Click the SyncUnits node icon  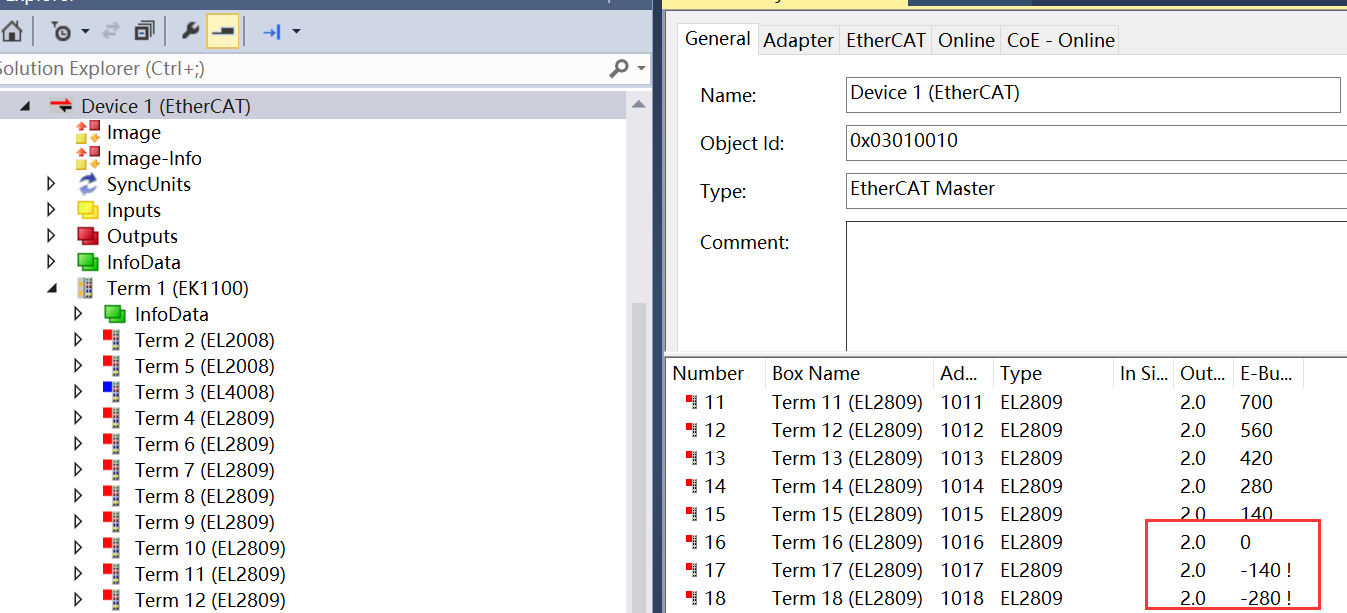[88, 184]
